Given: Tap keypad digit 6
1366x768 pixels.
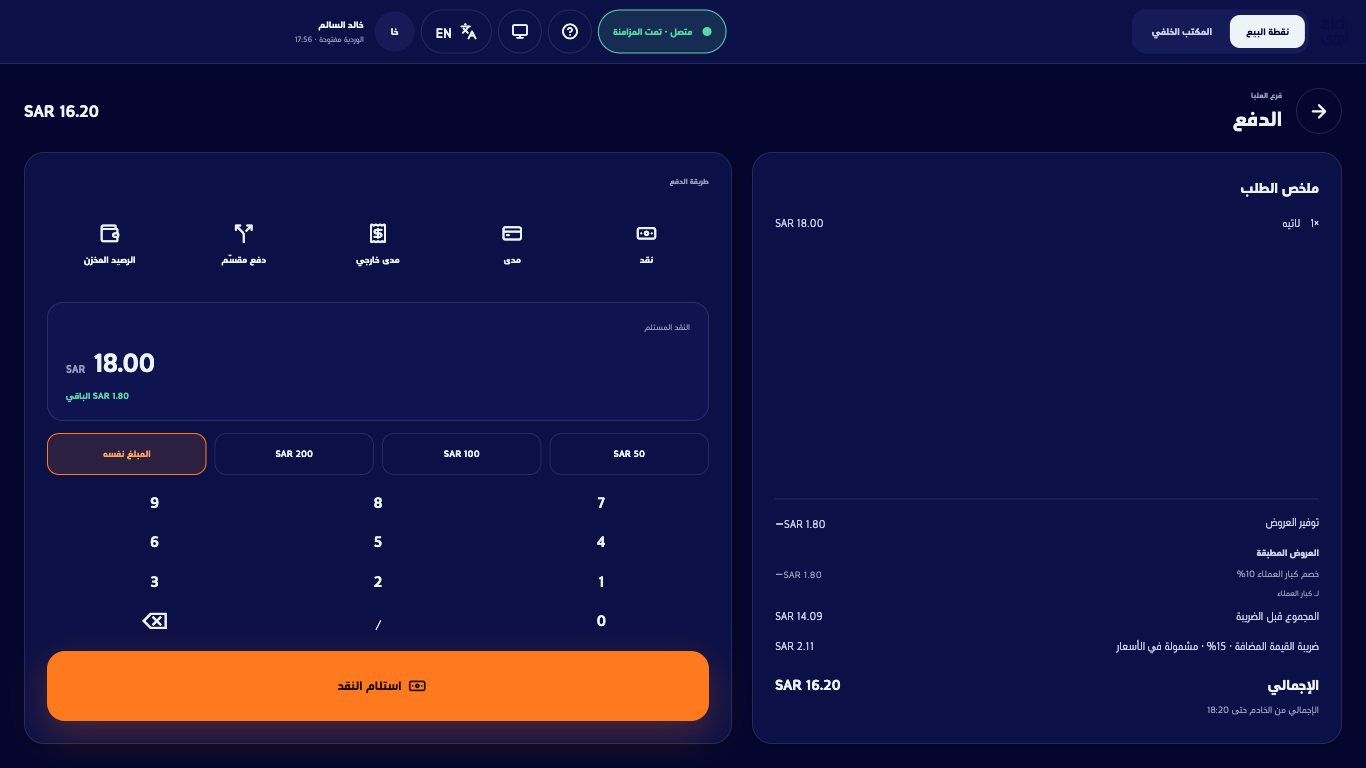Looking at the screenshot, I should pos(154,542).
